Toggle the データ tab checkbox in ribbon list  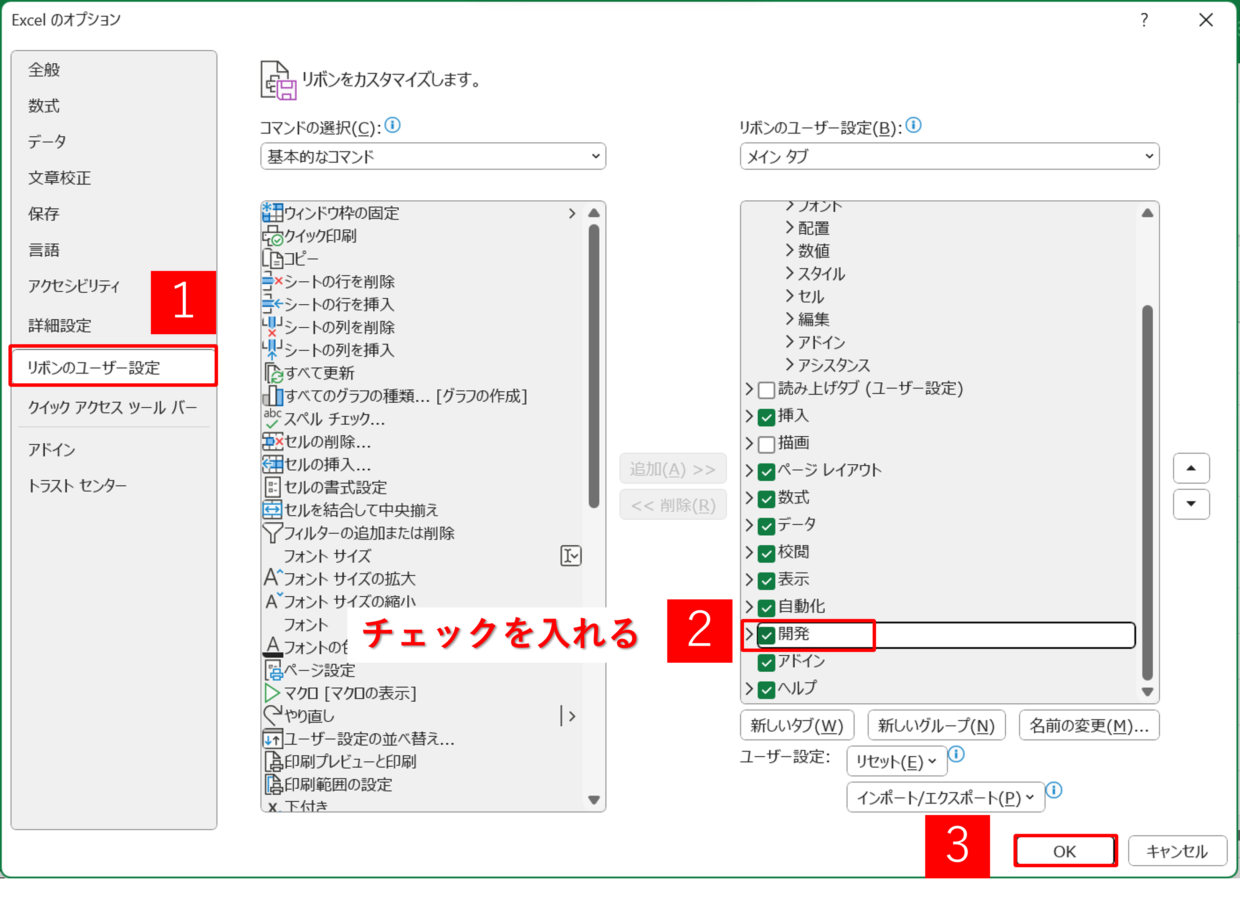(767, 525)
